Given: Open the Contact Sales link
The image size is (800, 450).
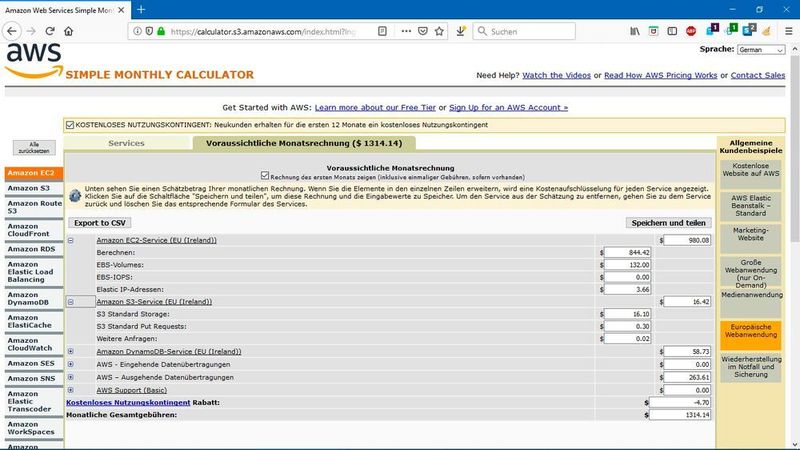Looking at the screenshot, I should 758,76.
